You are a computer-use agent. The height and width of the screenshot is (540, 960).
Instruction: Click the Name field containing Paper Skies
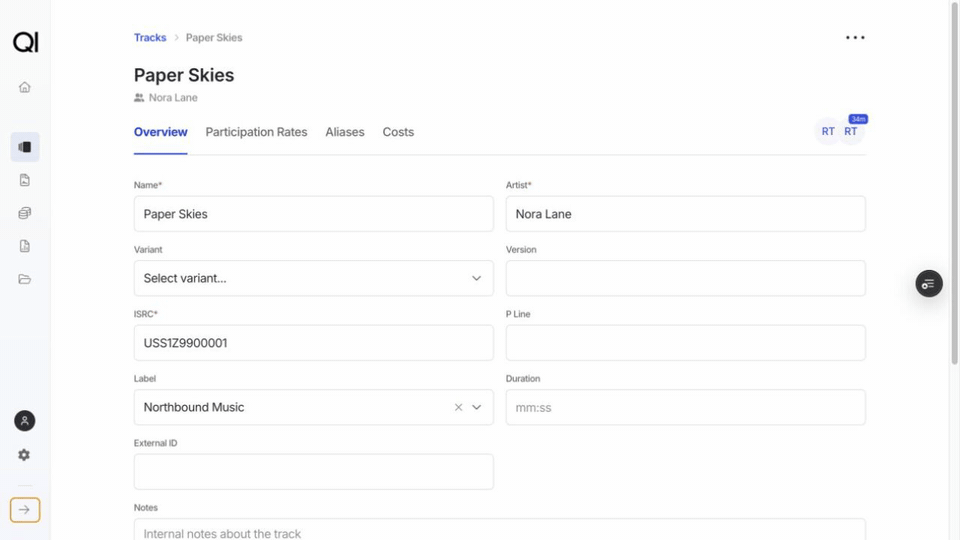pos(313,214)
